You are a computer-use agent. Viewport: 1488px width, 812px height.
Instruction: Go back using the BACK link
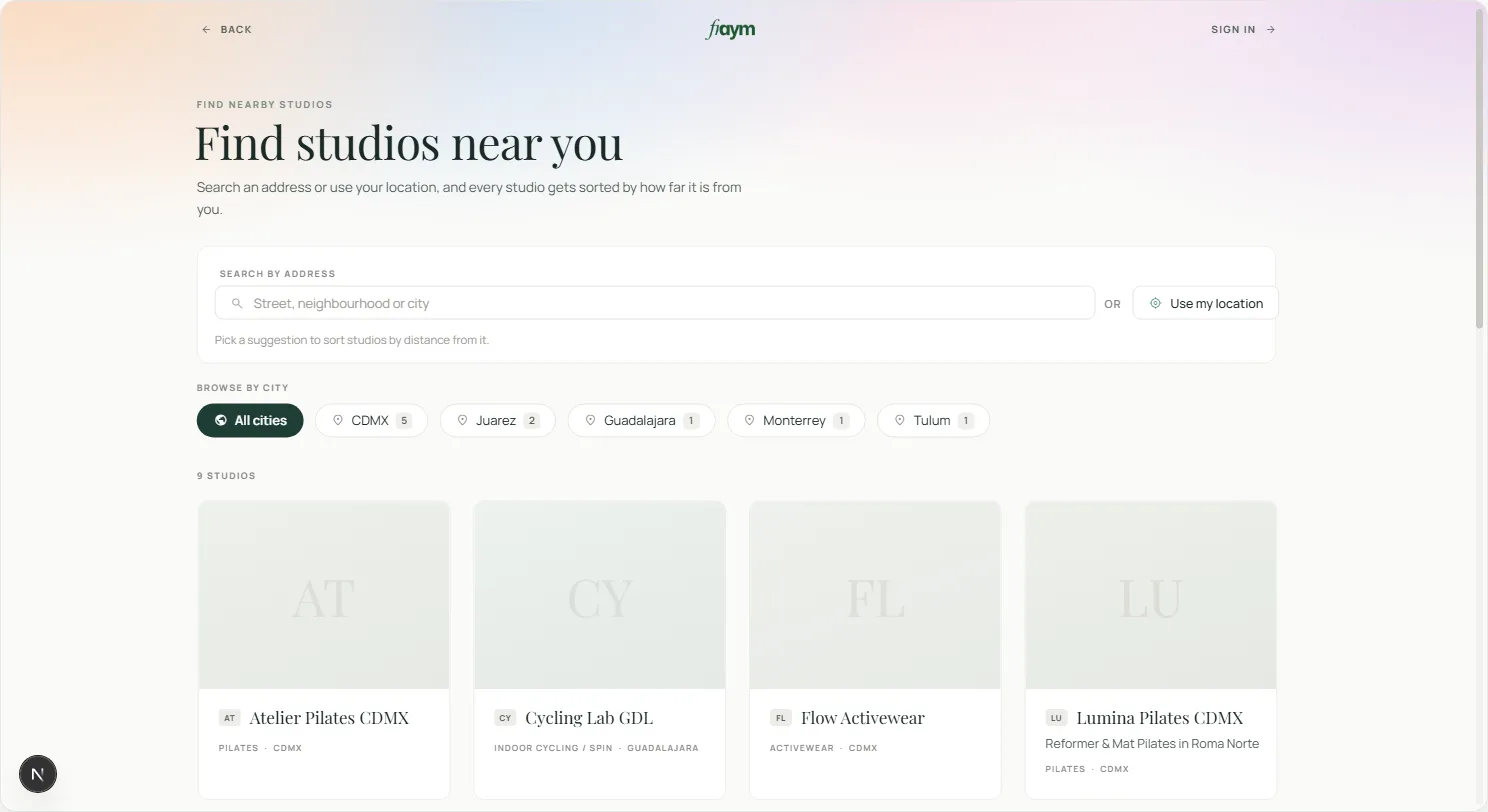tap(227, 30)
